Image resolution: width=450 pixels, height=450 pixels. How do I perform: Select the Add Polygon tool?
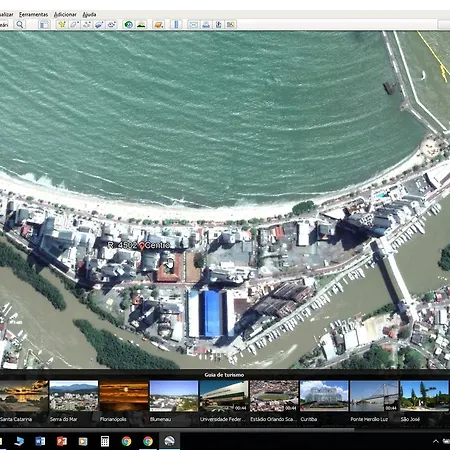click(74, 25)
